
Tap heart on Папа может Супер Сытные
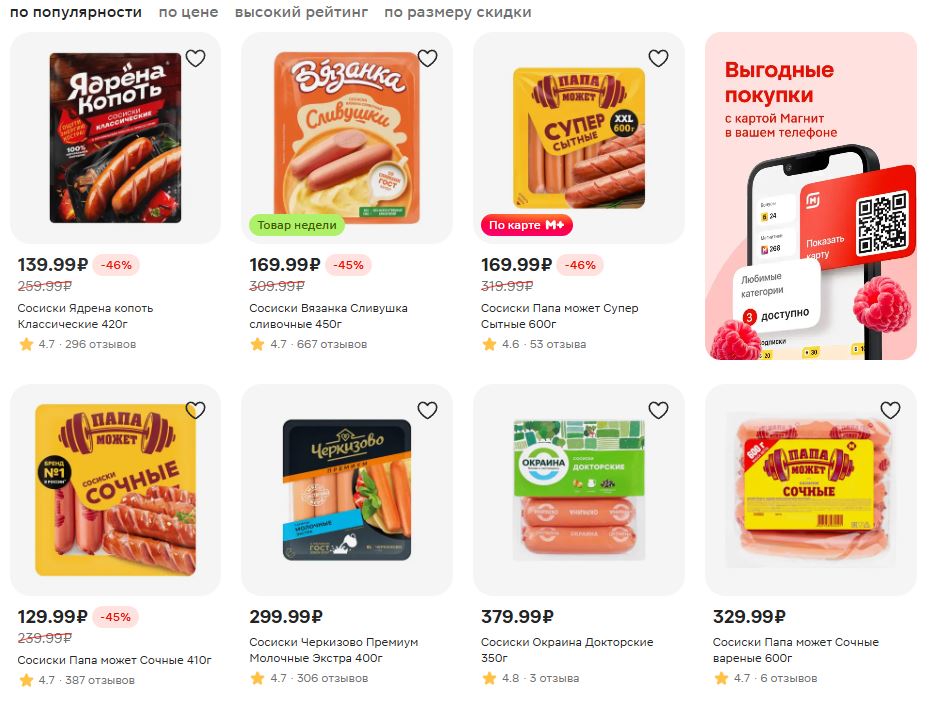pos(658,58)
